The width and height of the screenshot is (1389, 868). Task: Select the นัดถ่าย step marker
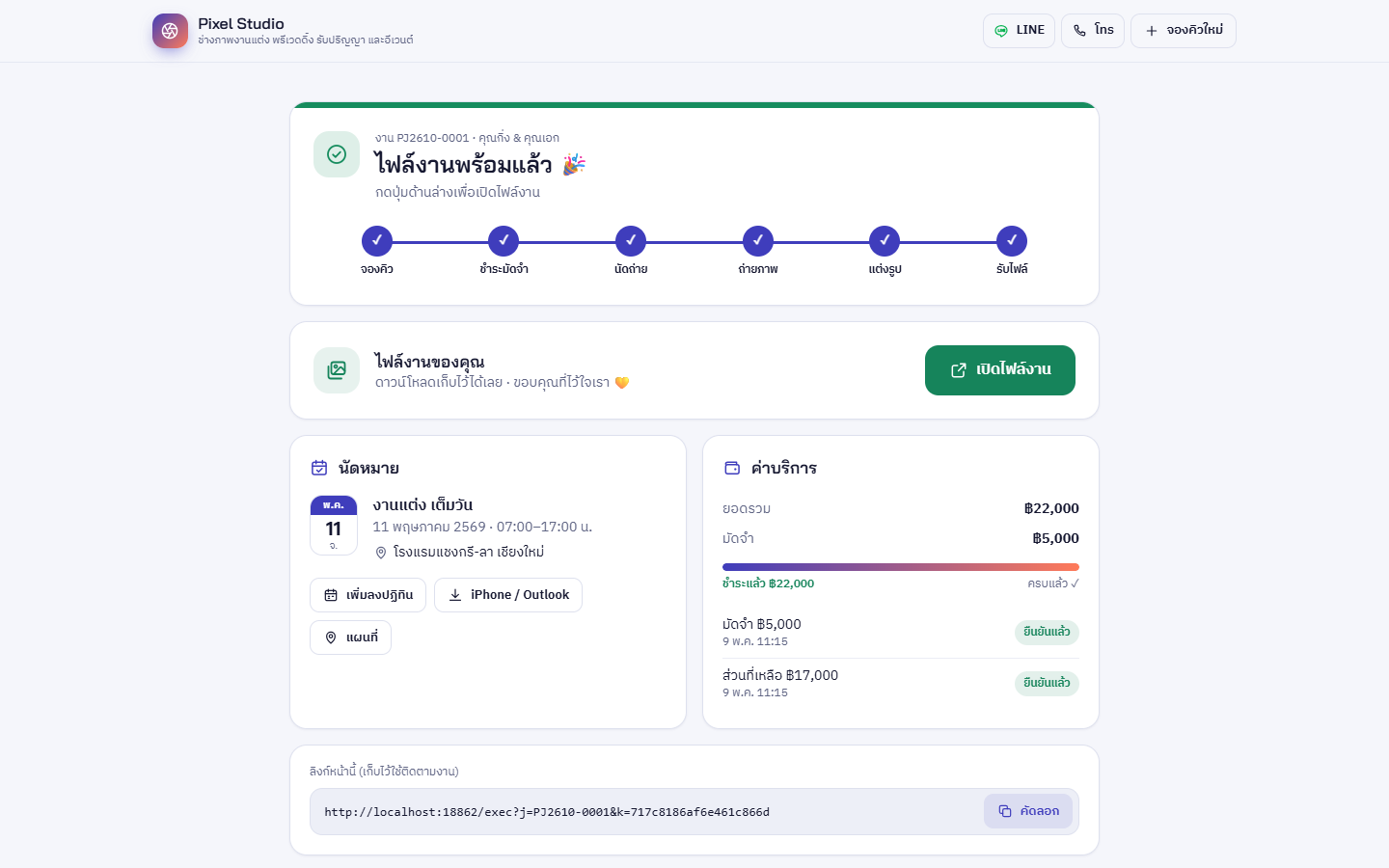tap(631, 241)
